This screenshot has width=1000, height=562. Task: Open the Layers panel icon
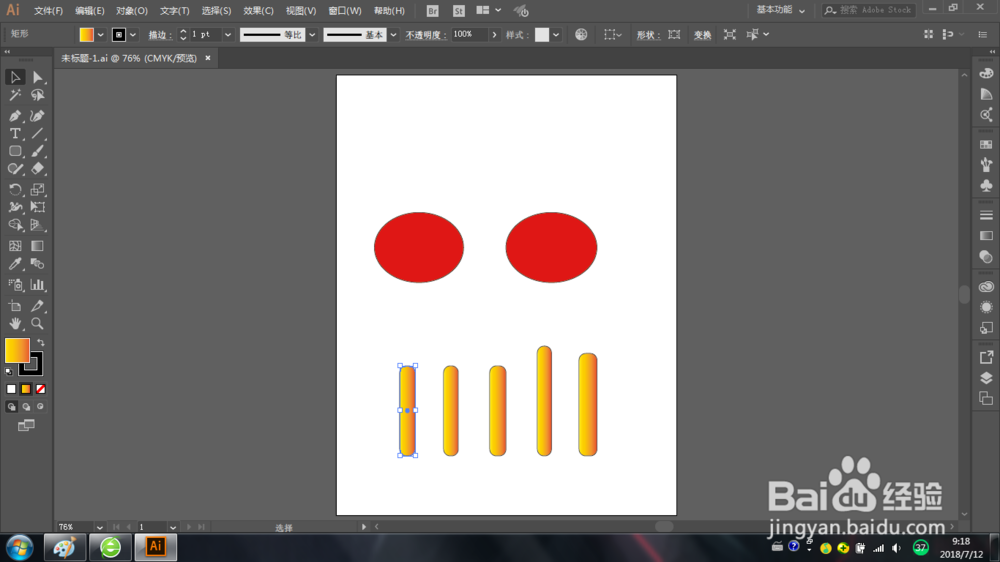(x=986, y=378)
